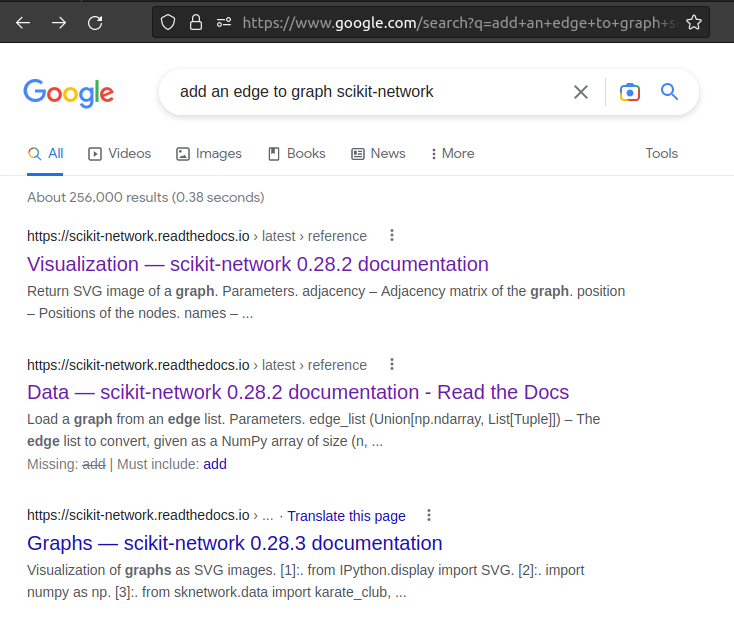Open options menu for Data result
734x631 pixels.
pos(392,364)
